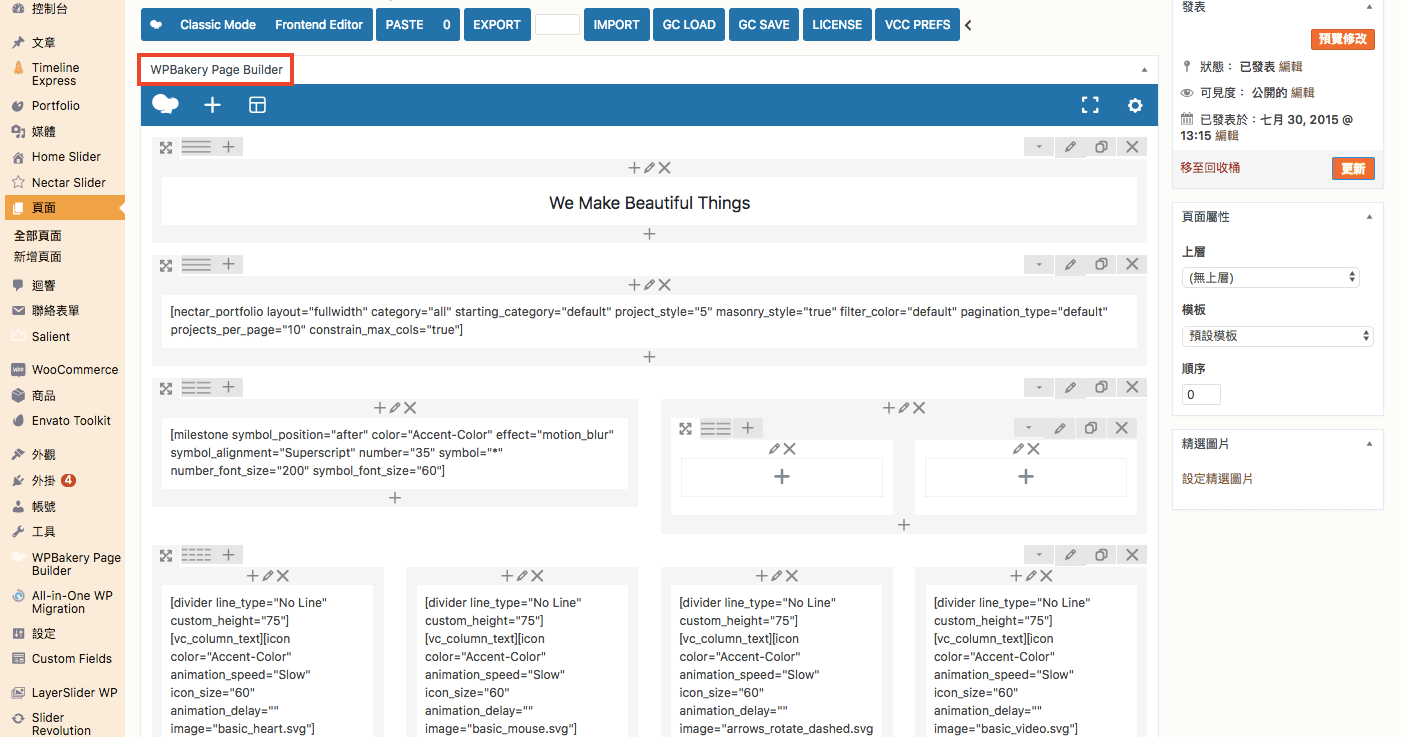This screenshot has height=737, width=1401.
Task: Collapse the first row using arrow toggle
Action: tap(1039, 147)
